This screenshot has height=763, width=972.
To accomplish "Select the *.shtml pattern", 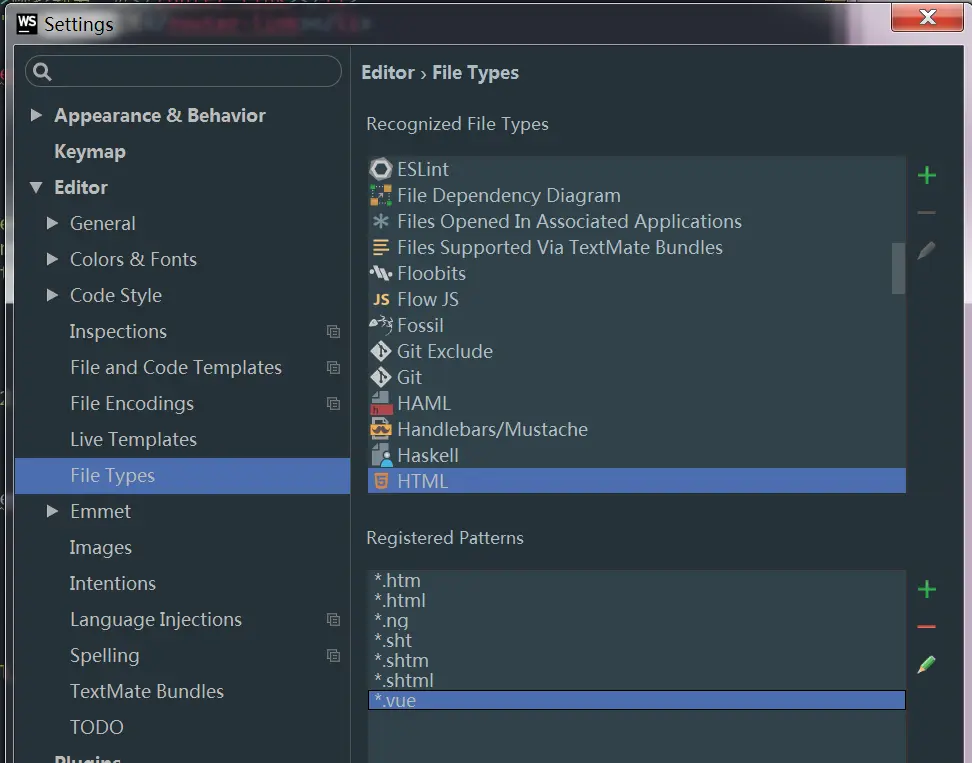I will 637,680.
